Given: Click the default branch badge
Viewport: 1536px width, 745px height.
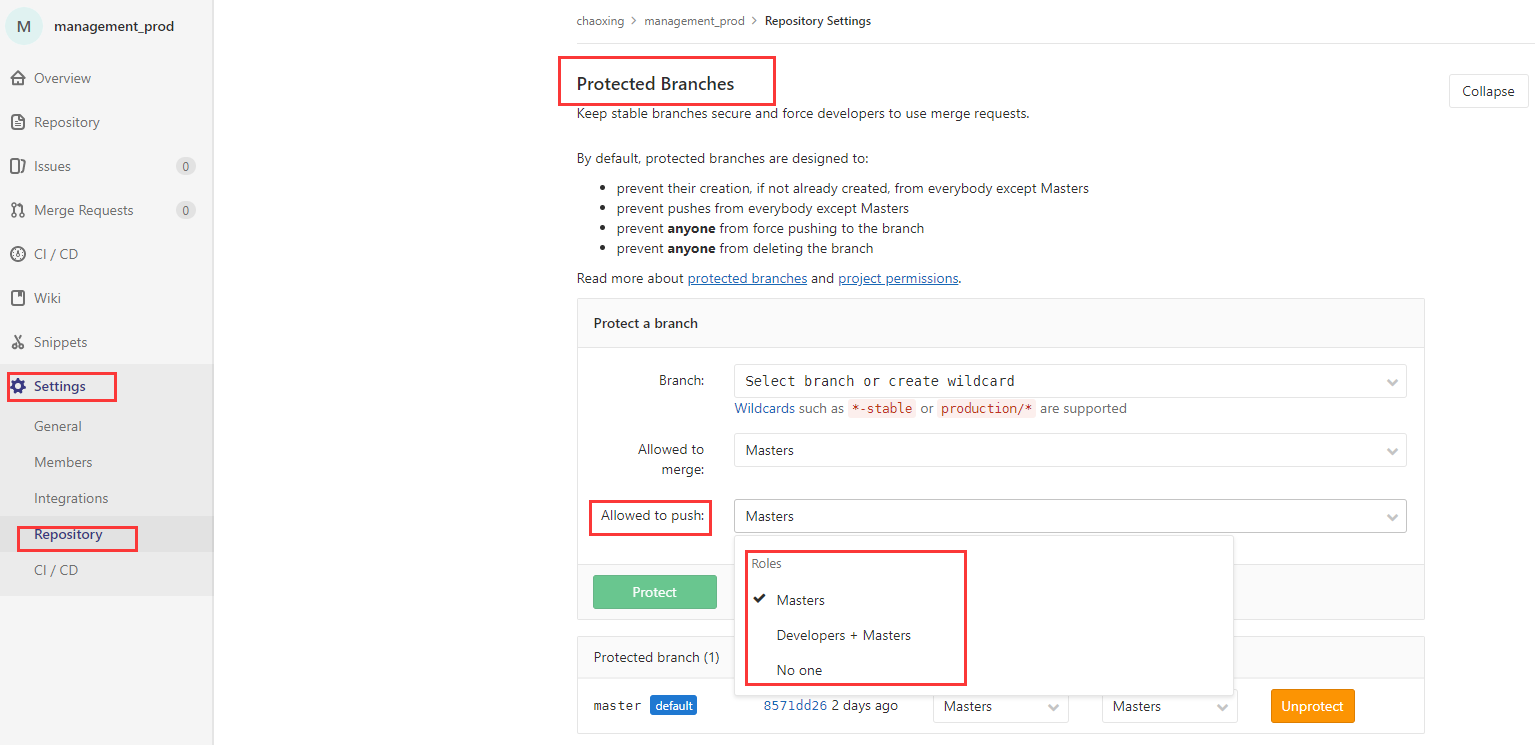Looking at the screenshot, I should click(x=673, y=705).
